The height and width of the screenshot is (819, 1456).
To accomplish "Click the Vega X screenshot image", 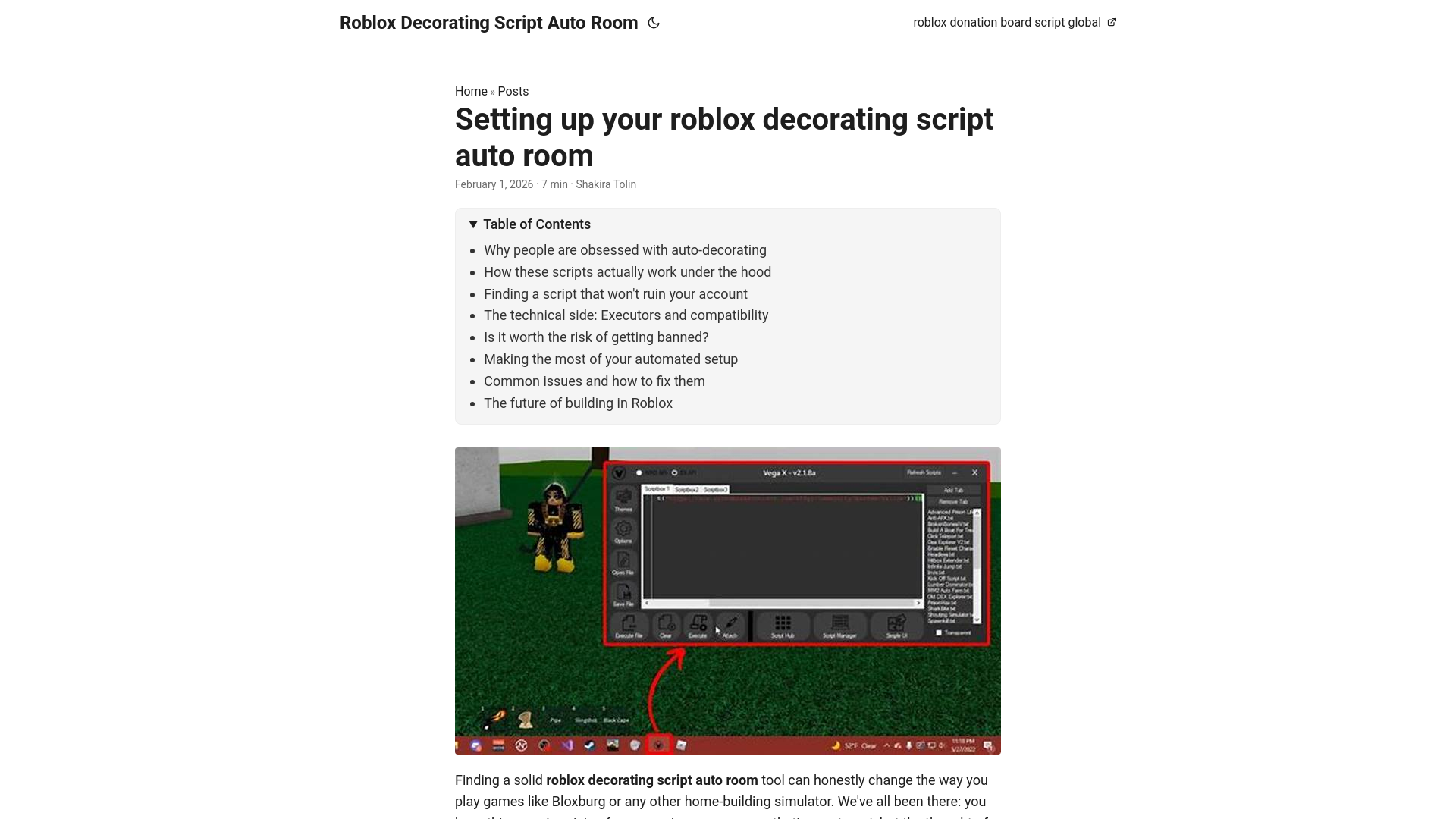I will [728, 601].
